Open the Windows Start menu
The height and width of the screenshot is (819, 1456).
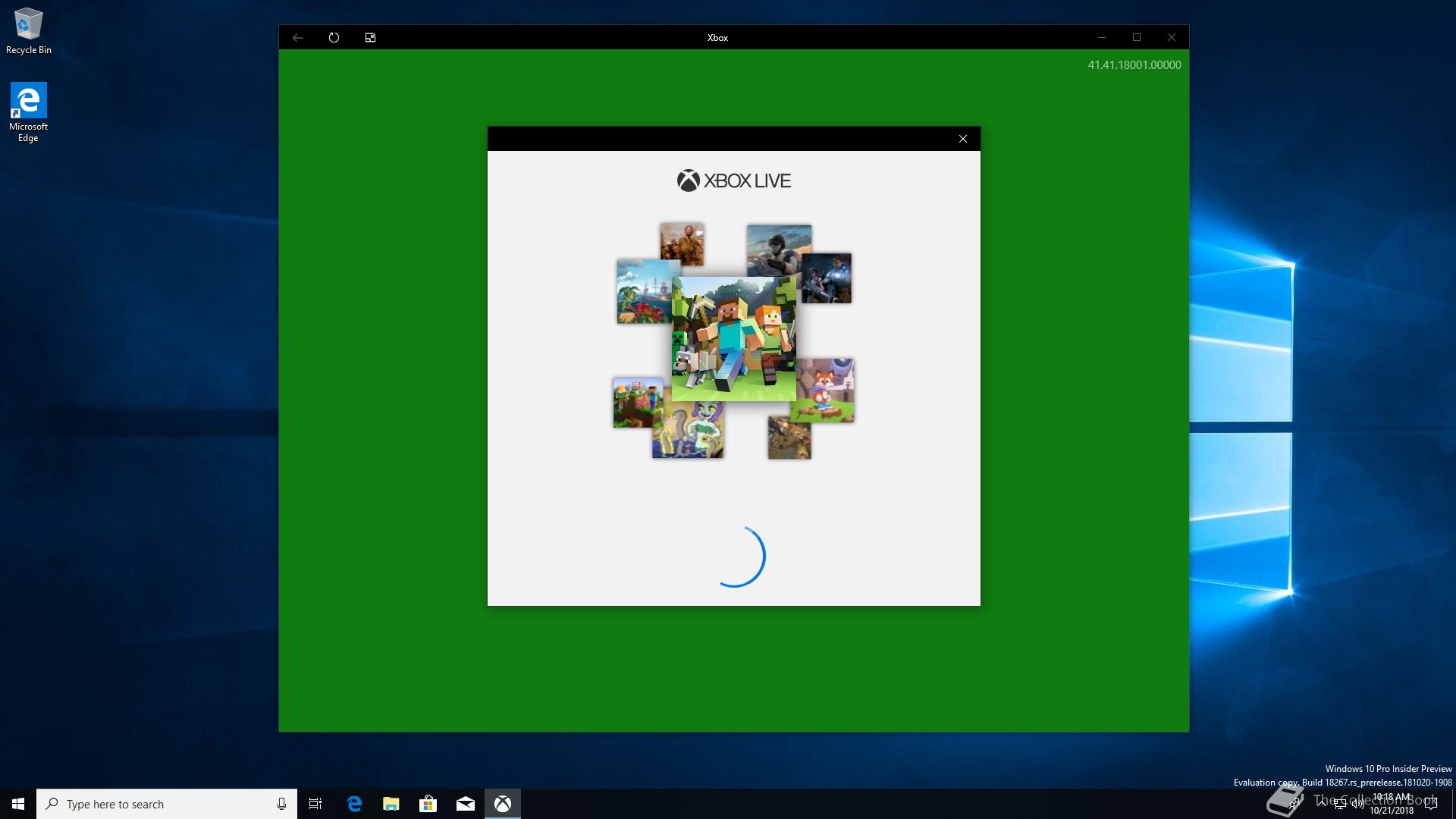pos(18,804)
